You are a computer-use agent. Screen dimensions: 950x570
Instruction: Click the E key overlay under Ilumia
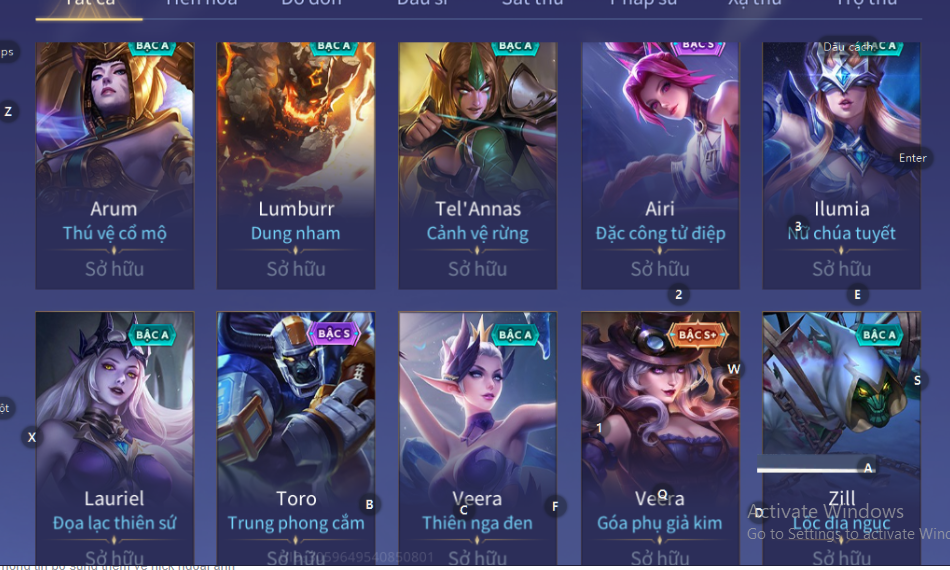pos(857,294)
